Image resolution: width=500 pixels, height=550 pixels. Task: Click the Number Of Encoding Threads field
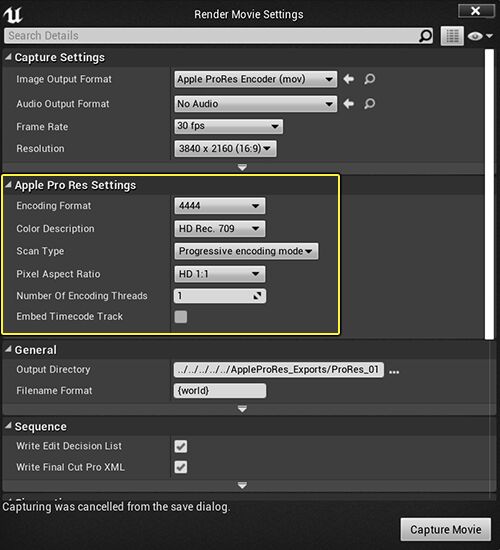[220, 296]
